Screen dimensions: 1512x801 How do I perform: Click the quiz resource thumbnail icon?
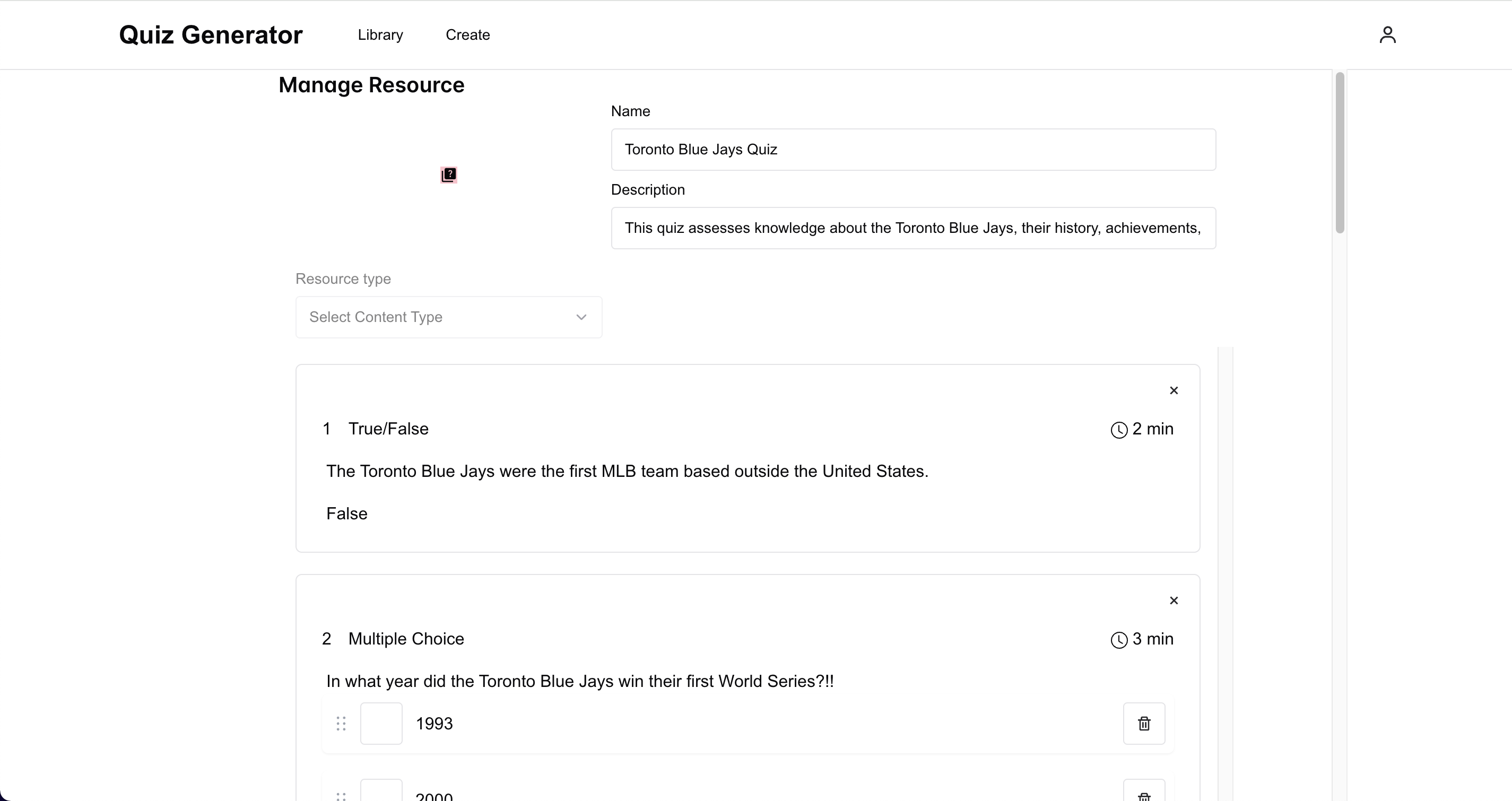(449, 175)
